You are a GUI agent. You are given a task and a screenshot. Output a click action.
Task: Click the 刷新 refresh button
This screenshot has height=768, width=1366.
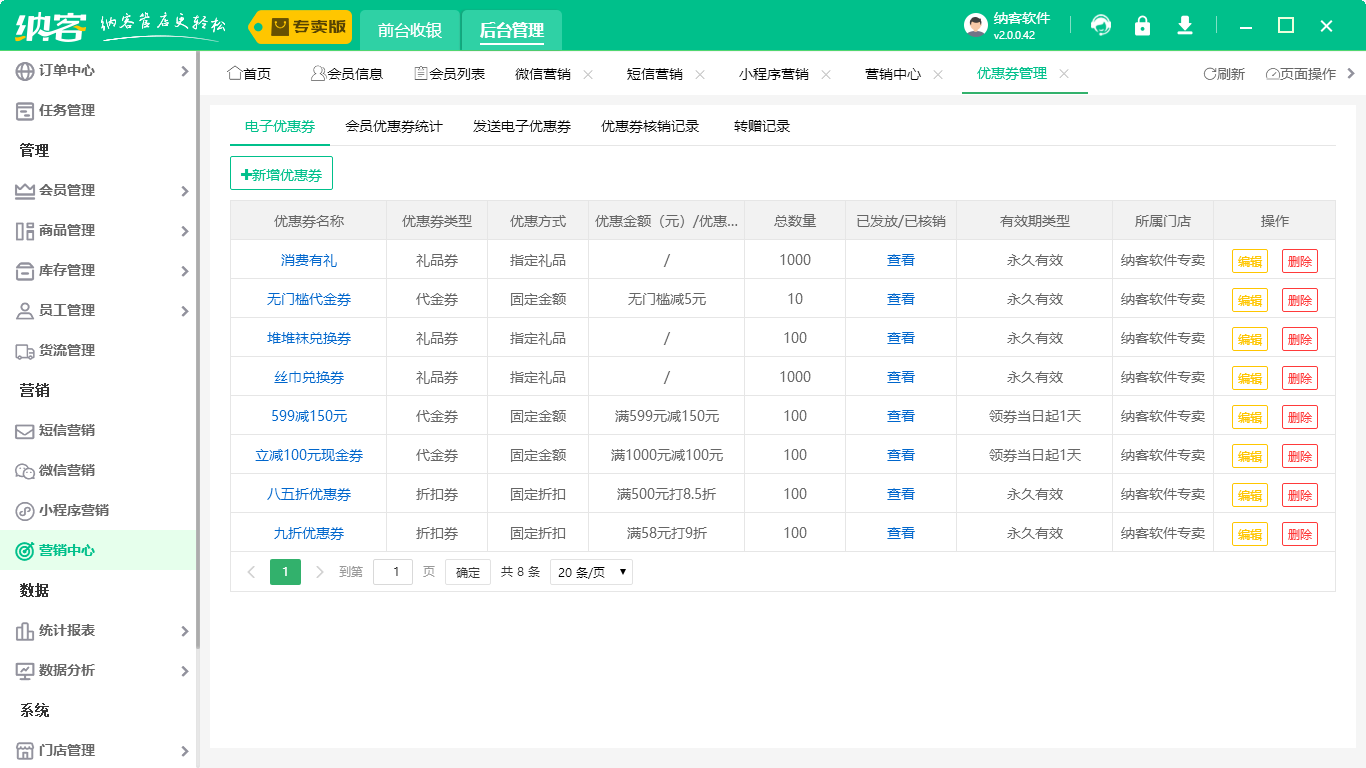tap(1224, 74)
